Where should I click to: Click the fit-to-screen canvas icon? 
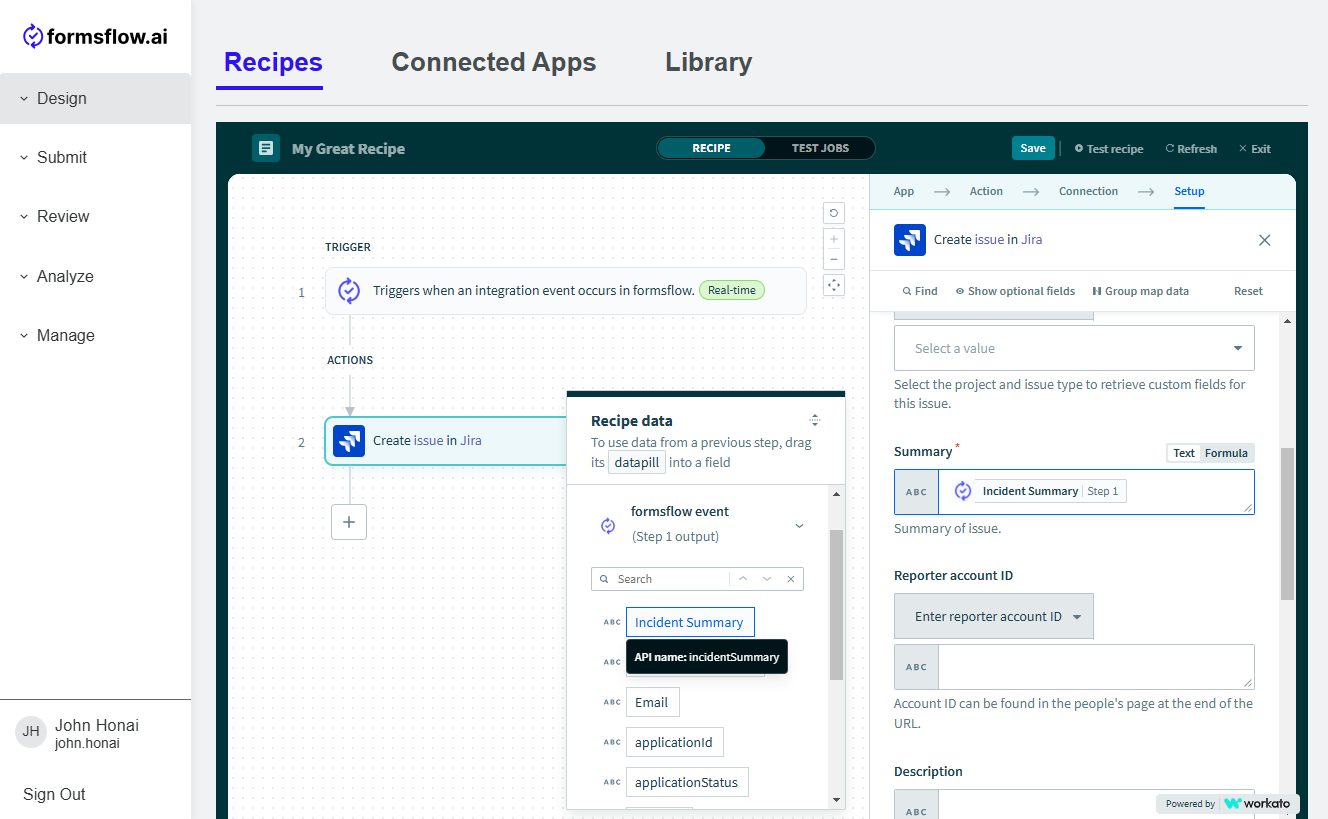834,285
